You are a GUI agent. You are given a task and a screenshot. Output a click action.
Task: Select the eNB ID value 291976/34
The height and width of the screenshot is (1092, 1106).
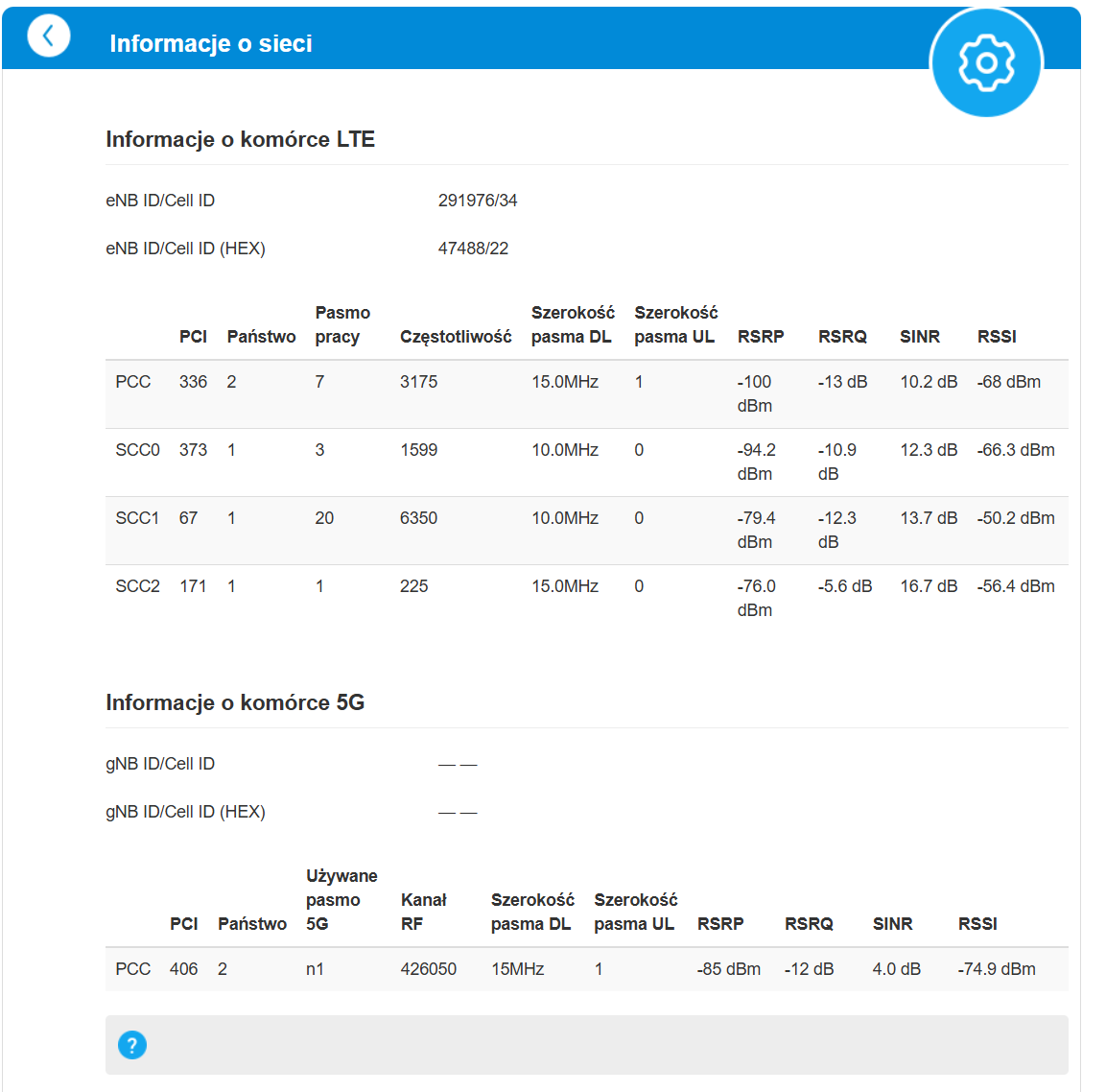point(478,201)
